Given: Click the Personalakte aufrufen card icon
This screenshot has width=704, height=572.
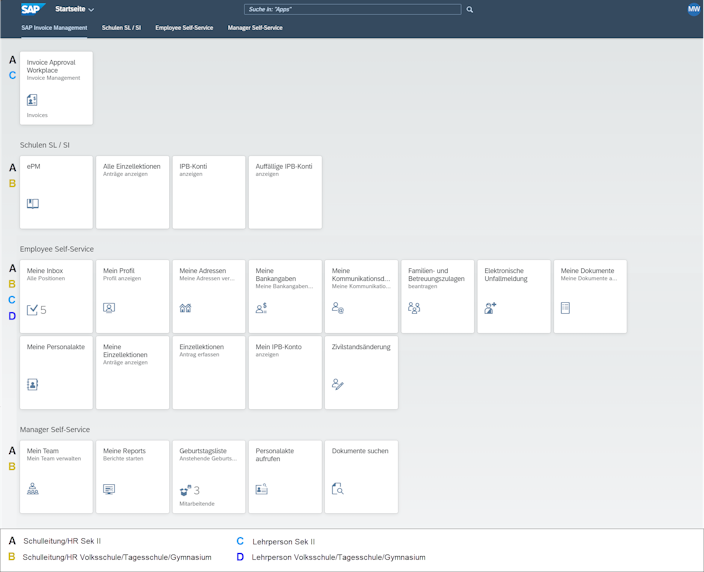Looking at the screenshot, I should point(261,489).
